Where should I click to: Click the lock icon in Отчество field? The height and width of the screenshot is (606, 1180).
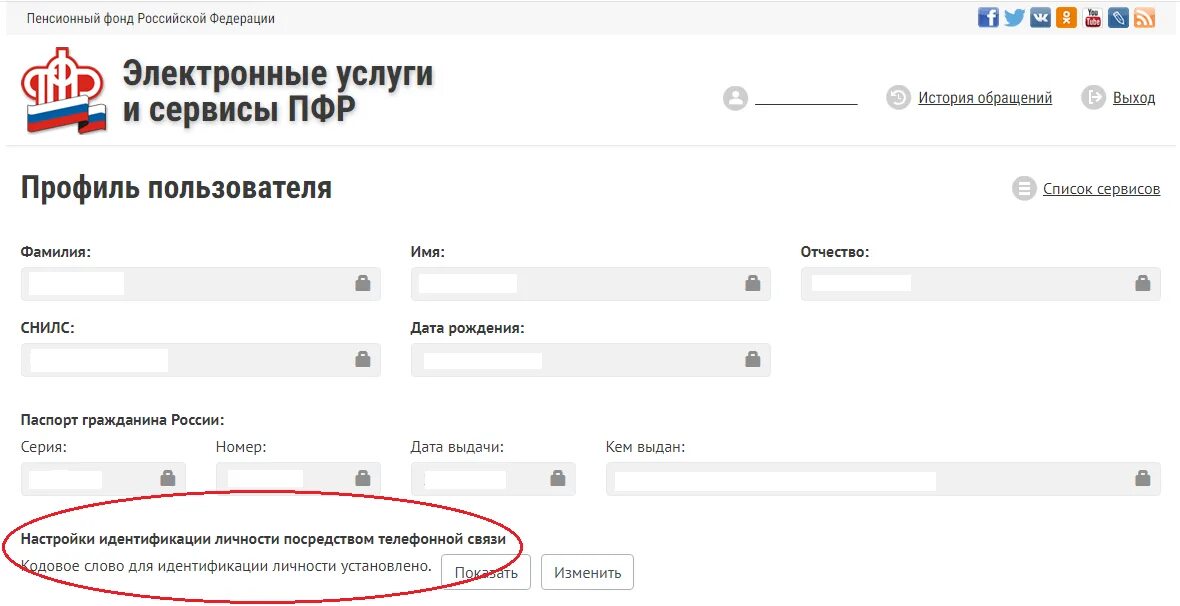[1142, 283]
